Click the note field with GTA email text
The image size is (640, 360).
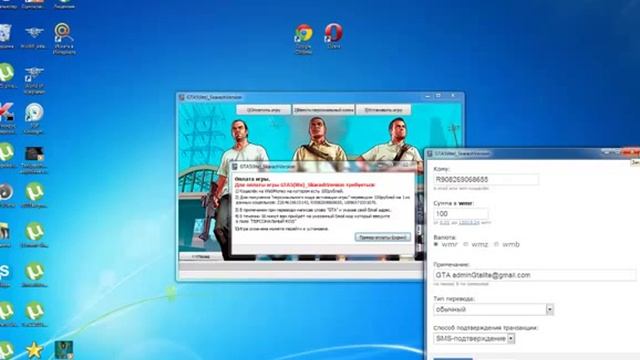534,275
